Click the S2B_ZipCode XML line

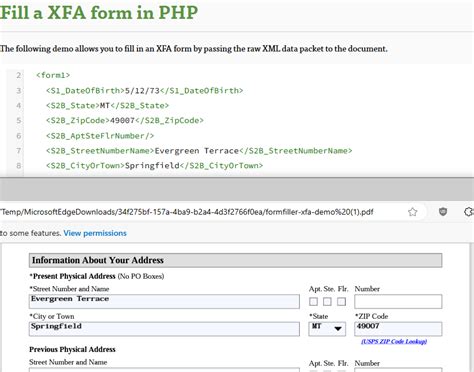[125, 120]
